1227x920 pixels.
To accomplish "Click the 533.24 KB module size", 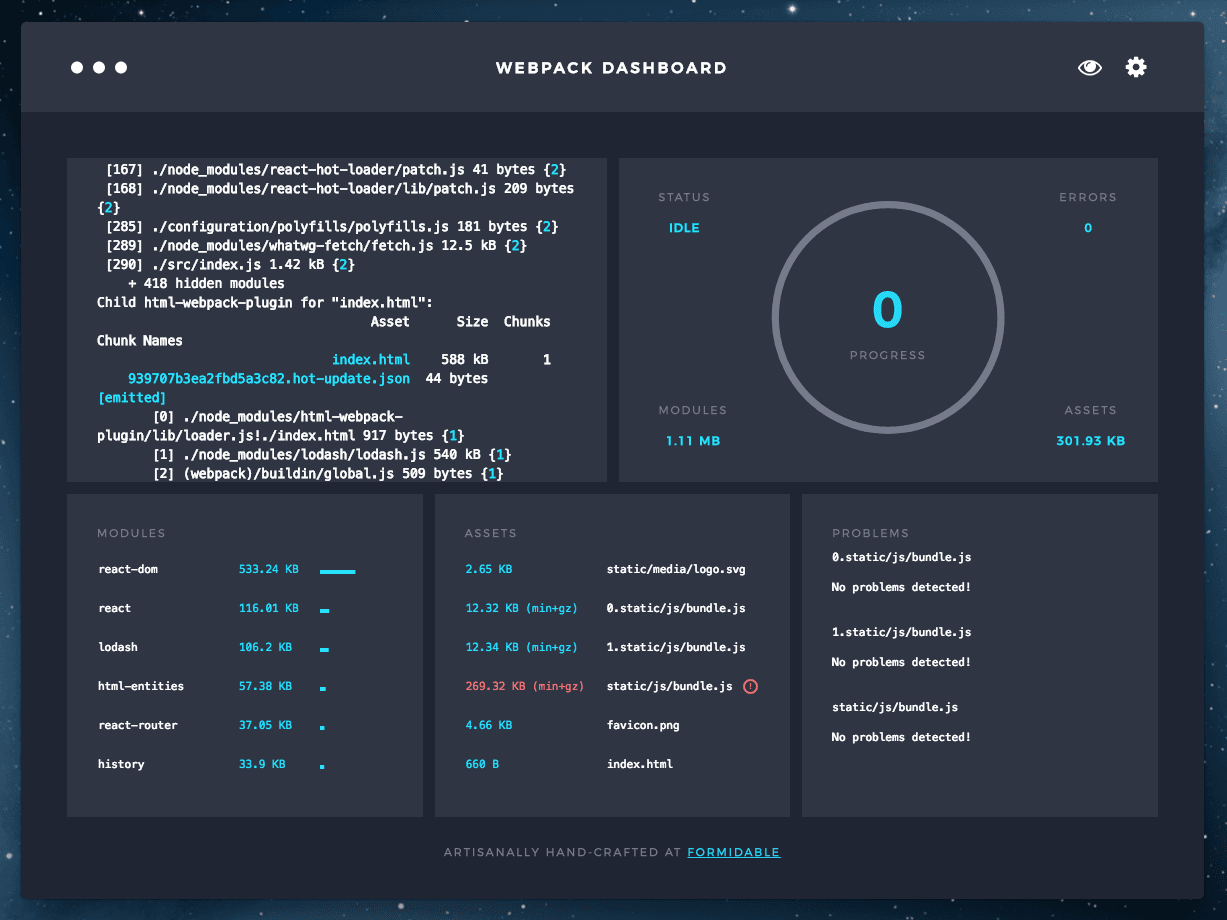I will click(x=268, y=569).
